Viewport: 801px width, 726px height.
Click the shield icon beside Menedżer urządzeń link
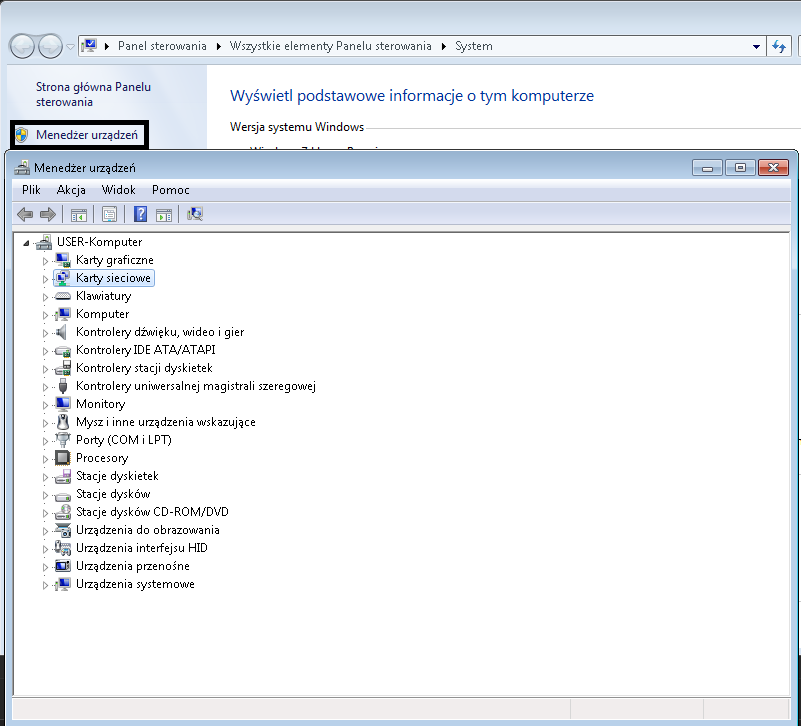tap(21, 135)
